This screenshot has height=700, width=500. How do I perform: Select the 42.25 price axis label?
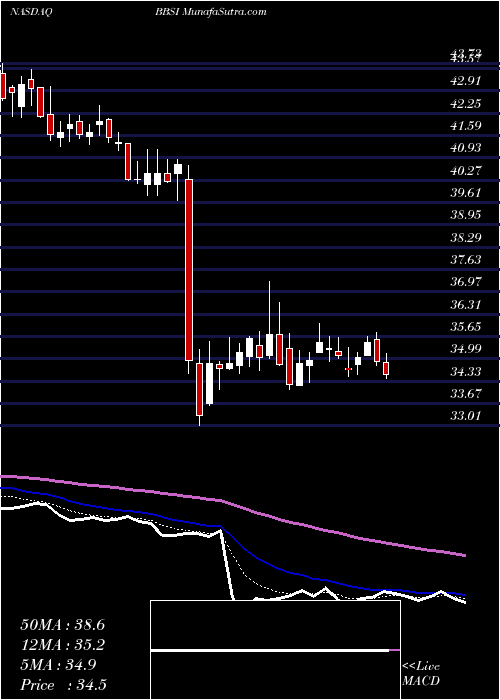[465, 103]
